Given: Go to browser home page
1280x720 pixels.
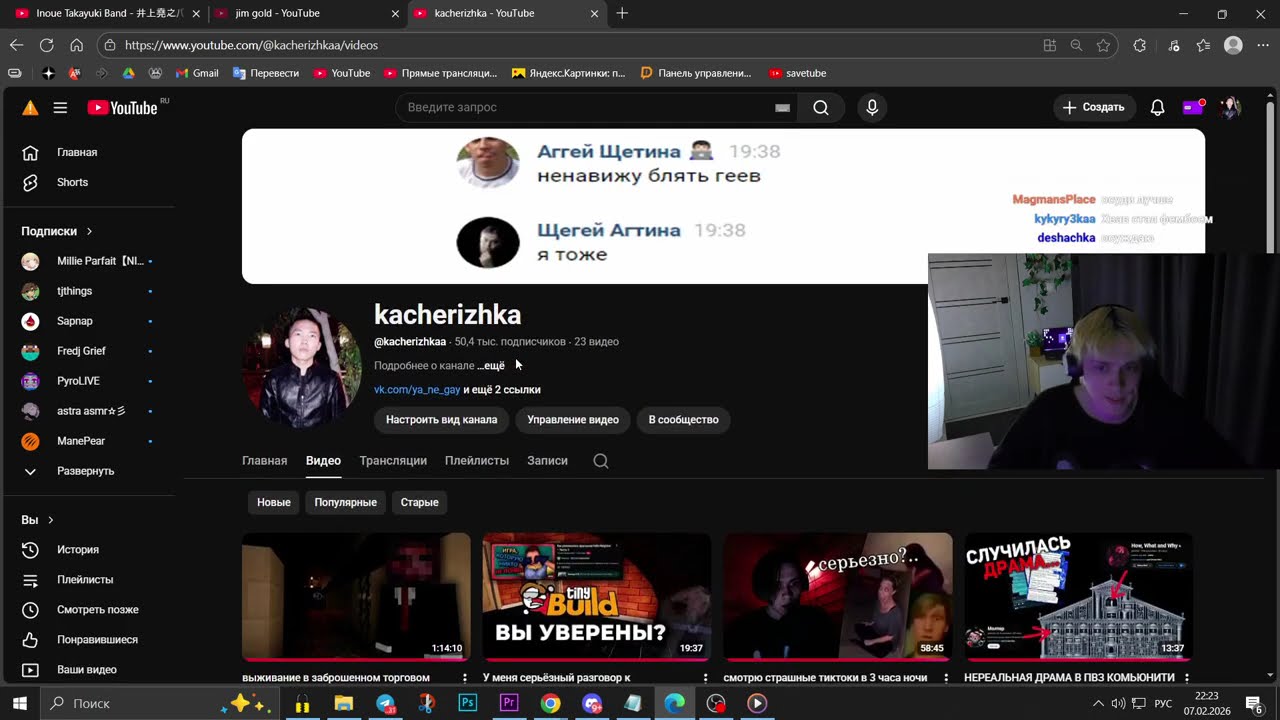Looking at the screenshot, I should (x=76, y=45).
